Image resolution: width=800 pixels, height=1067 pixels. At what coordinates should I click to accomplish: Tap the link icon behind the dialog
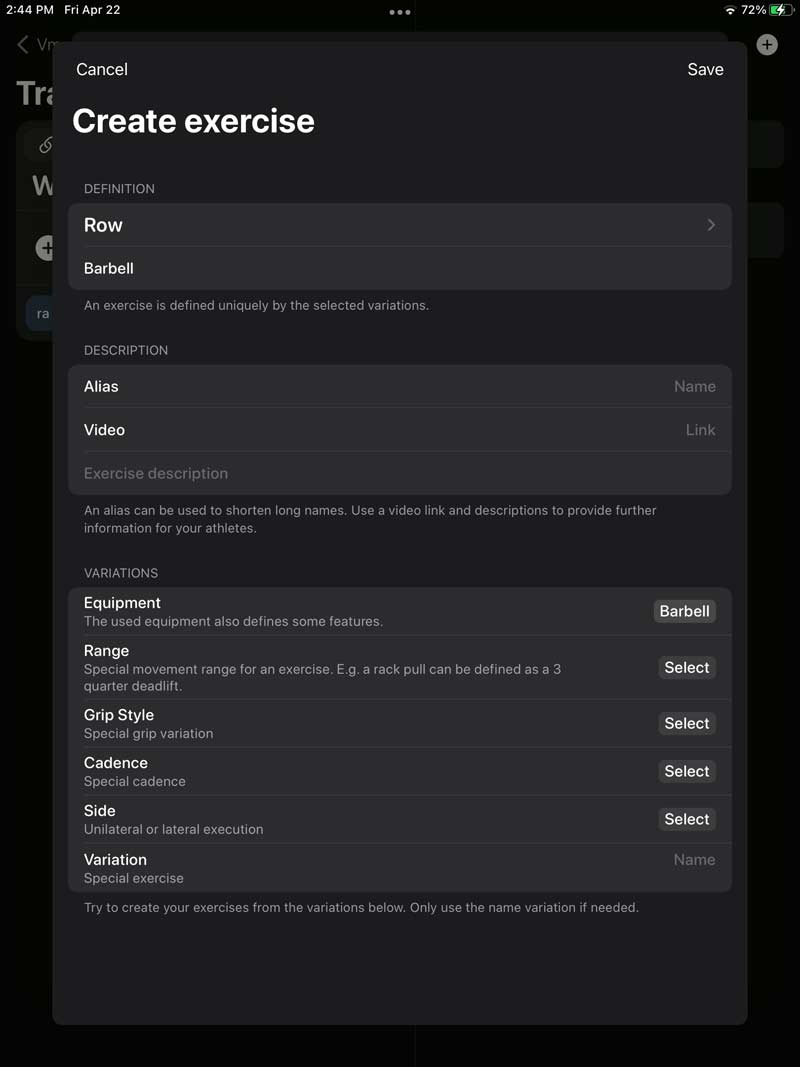tap(46, 145)
